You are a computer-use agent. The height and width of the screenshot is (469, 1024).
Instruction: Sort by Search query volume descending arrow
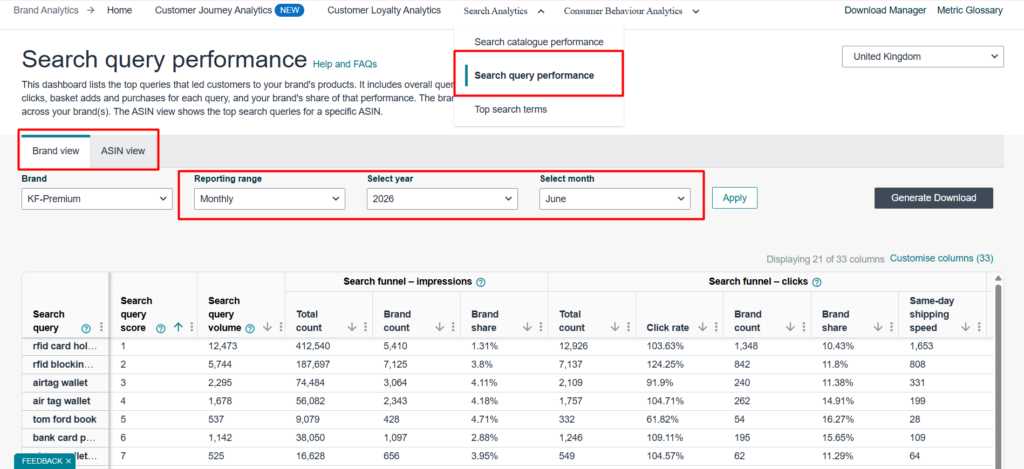[x=268, y=328]
